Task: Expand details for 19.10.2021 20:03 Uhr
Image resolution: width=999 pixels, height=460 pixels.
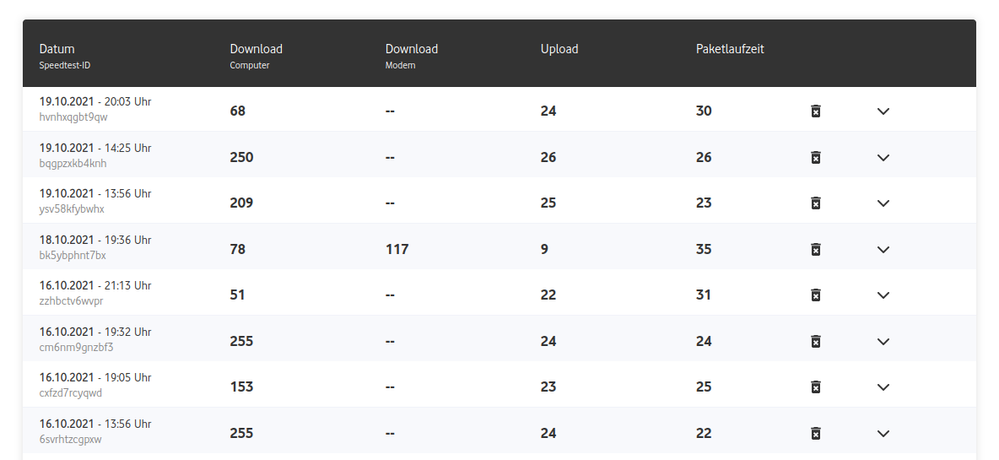Action: pos(883,111)
